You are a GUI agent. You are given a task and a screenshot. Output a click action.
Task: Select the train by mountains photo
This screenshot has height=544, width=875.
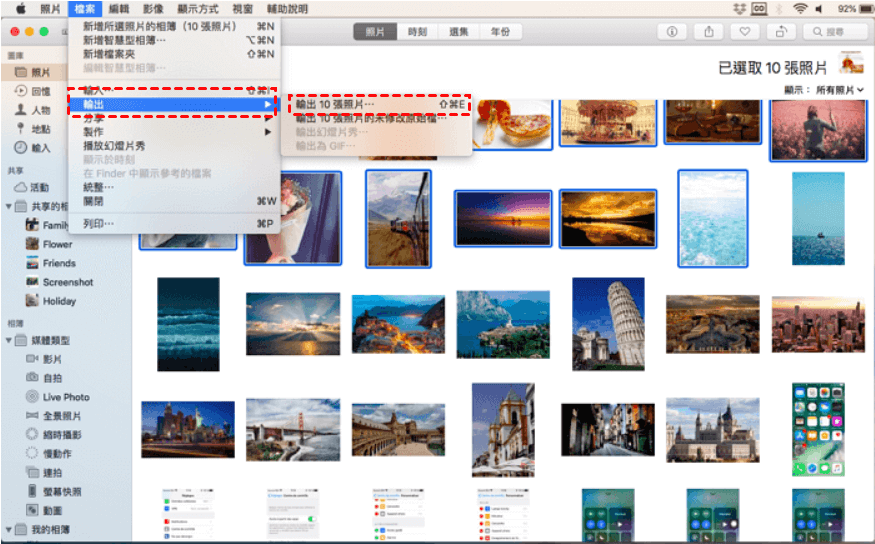point(398,219)
